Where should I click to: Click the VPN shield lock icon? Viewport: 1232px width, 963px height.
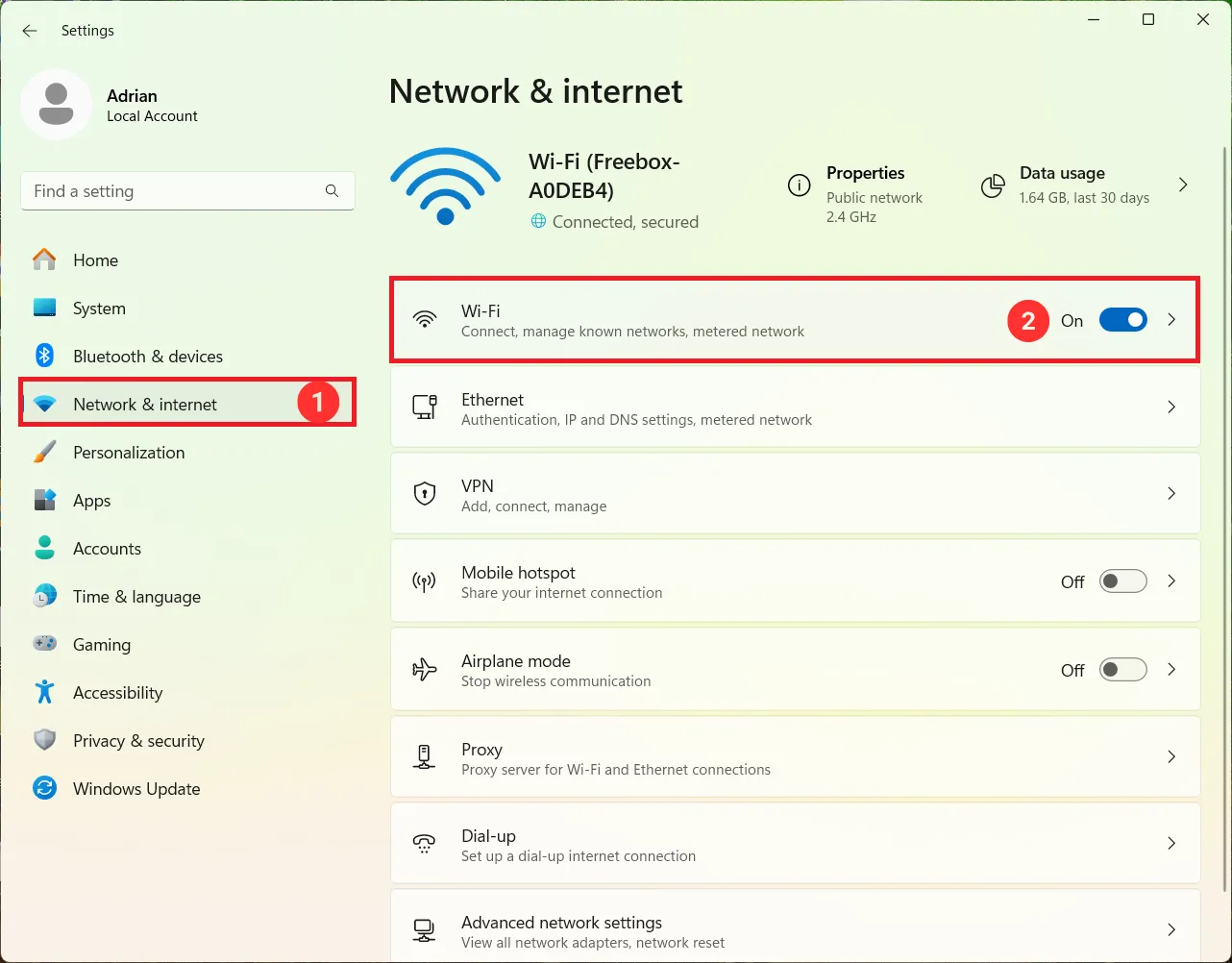[424, 494]
